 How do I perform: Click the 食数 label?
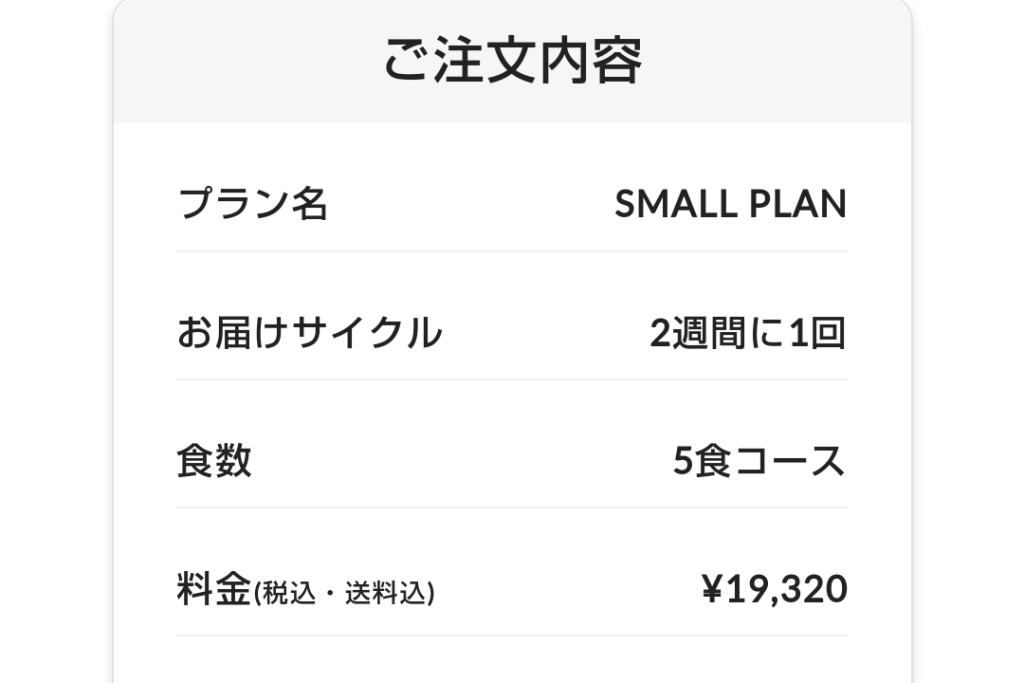tap(214, 462)
